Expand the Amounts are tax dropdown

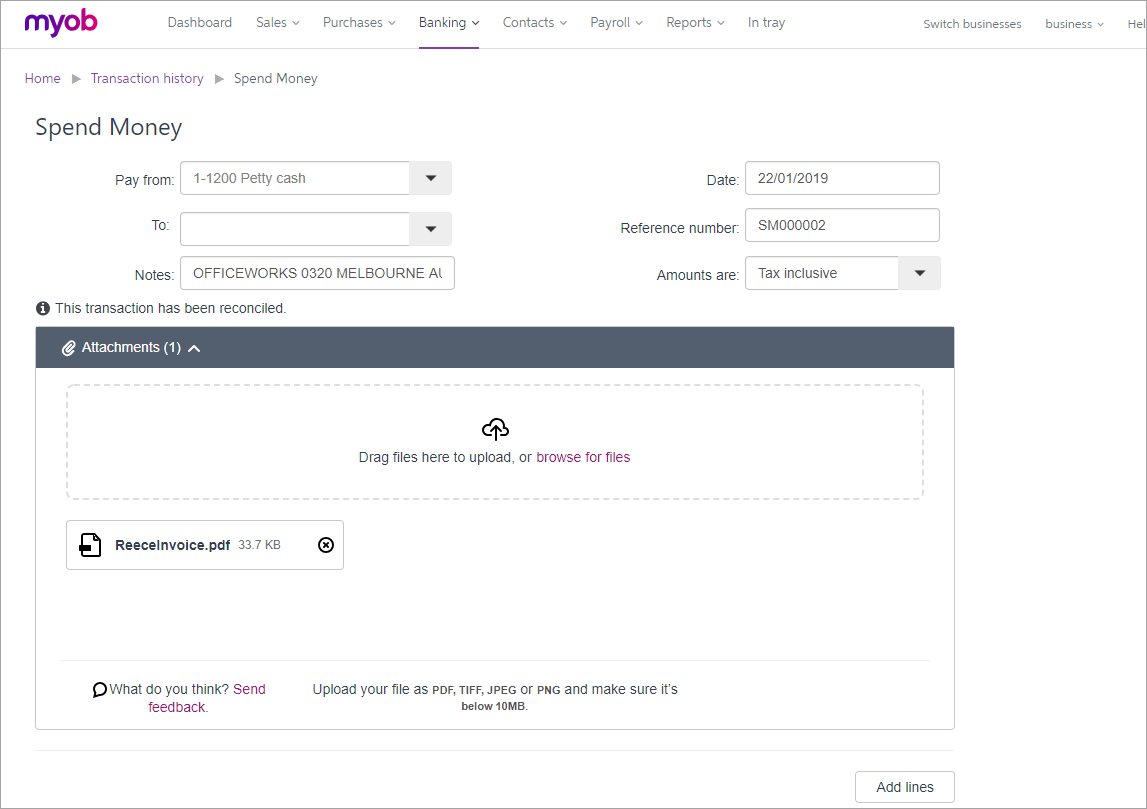(920, 273)
